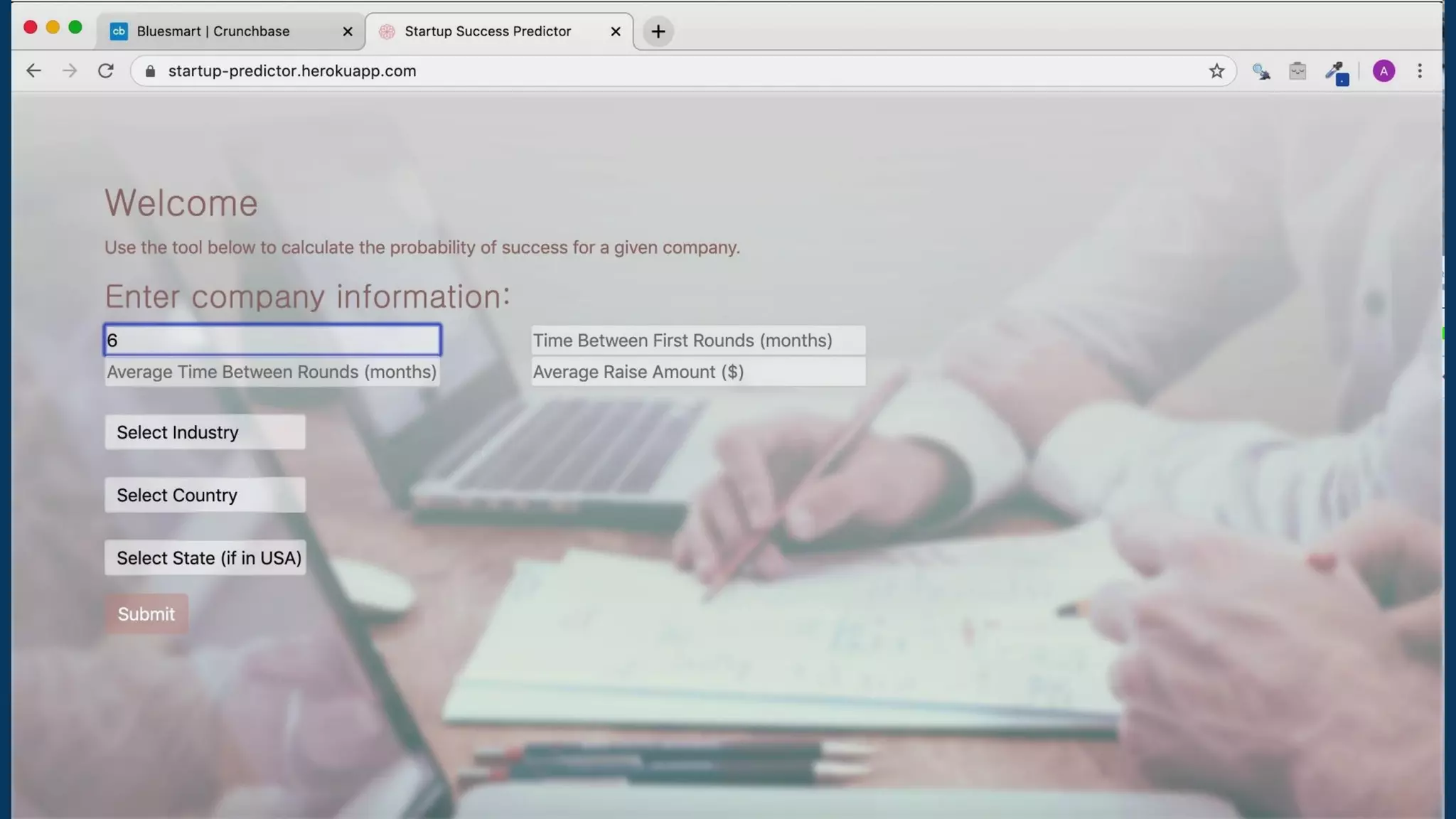The width and height of the screenshot is (1456, 819).
Task: Switch to Bluesmart Crunchbase tab
Action: pos(213,31)
